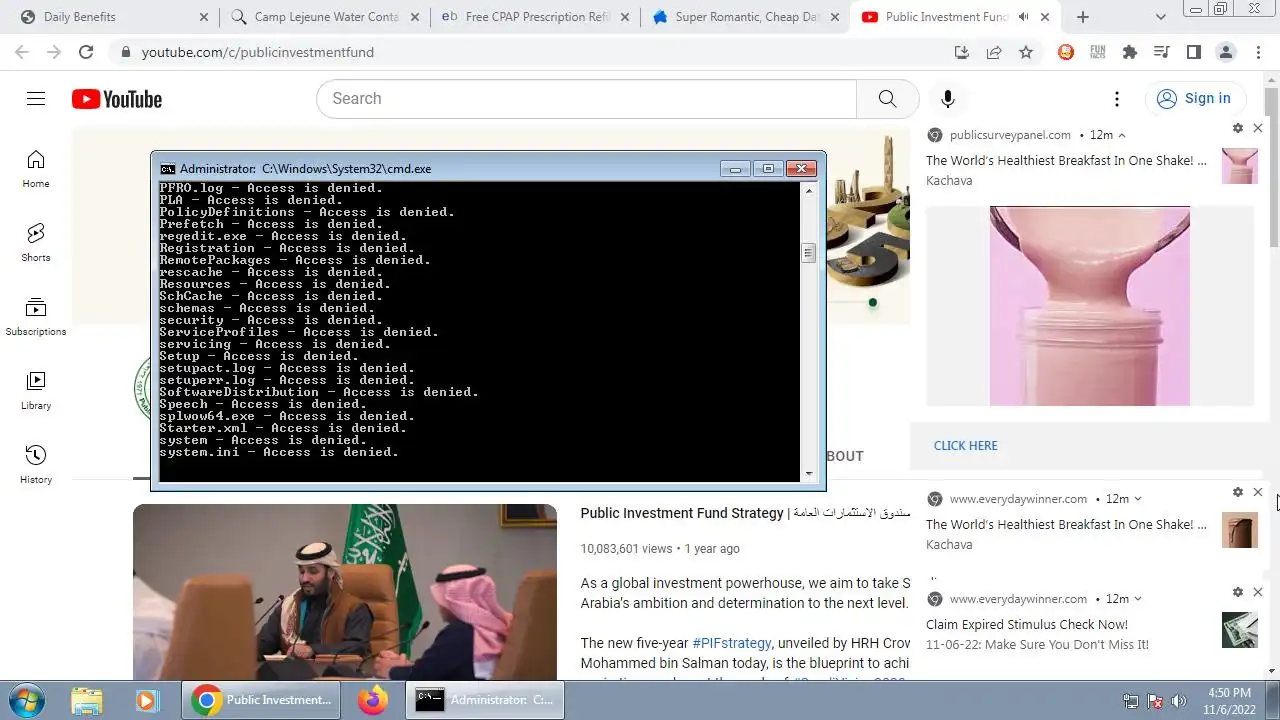Mute the Public Investment Fund tab audio
1280x720 pixels.
(1024, 17)
